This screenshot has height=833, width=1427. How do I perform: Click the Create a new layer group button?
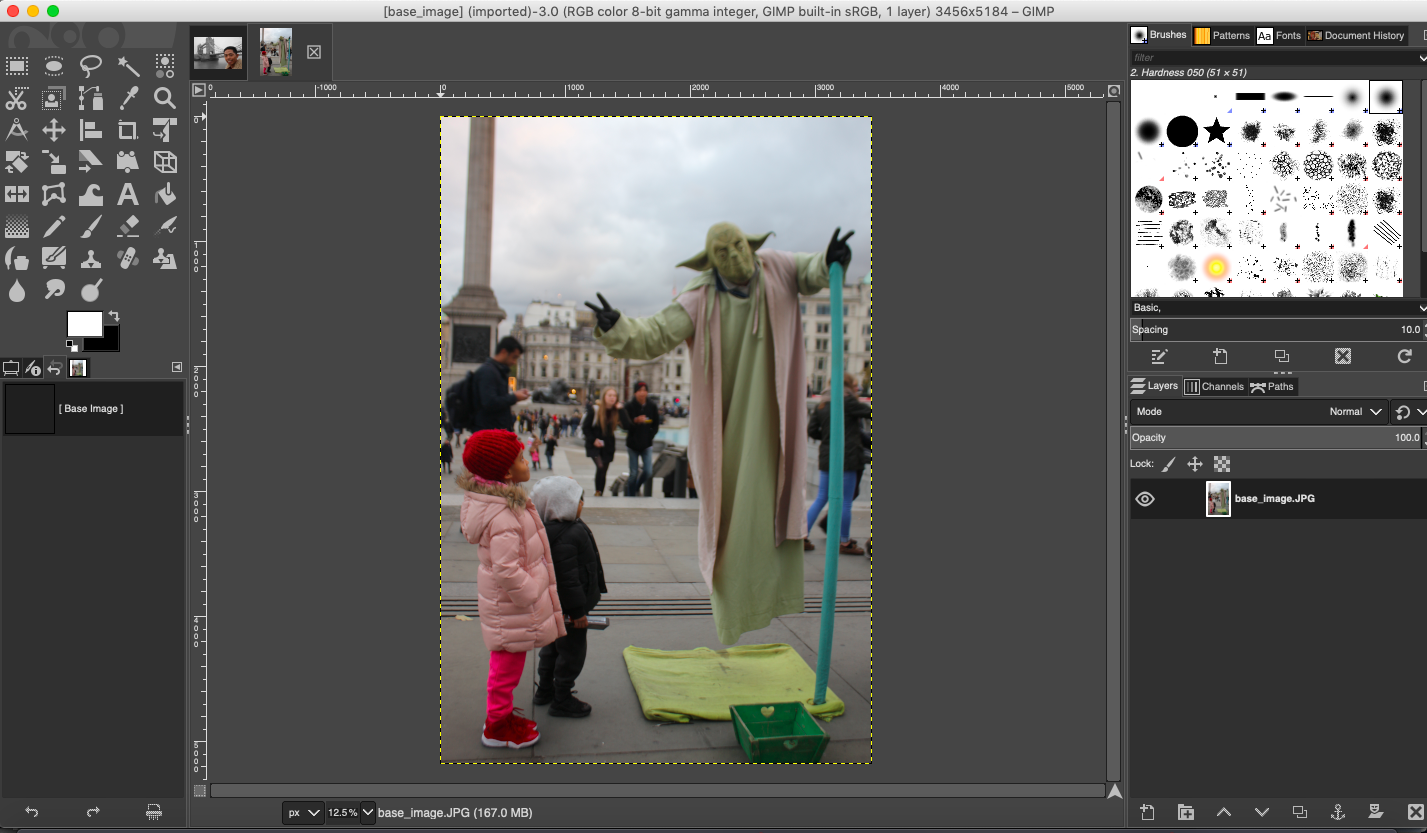click(1185, 812)
